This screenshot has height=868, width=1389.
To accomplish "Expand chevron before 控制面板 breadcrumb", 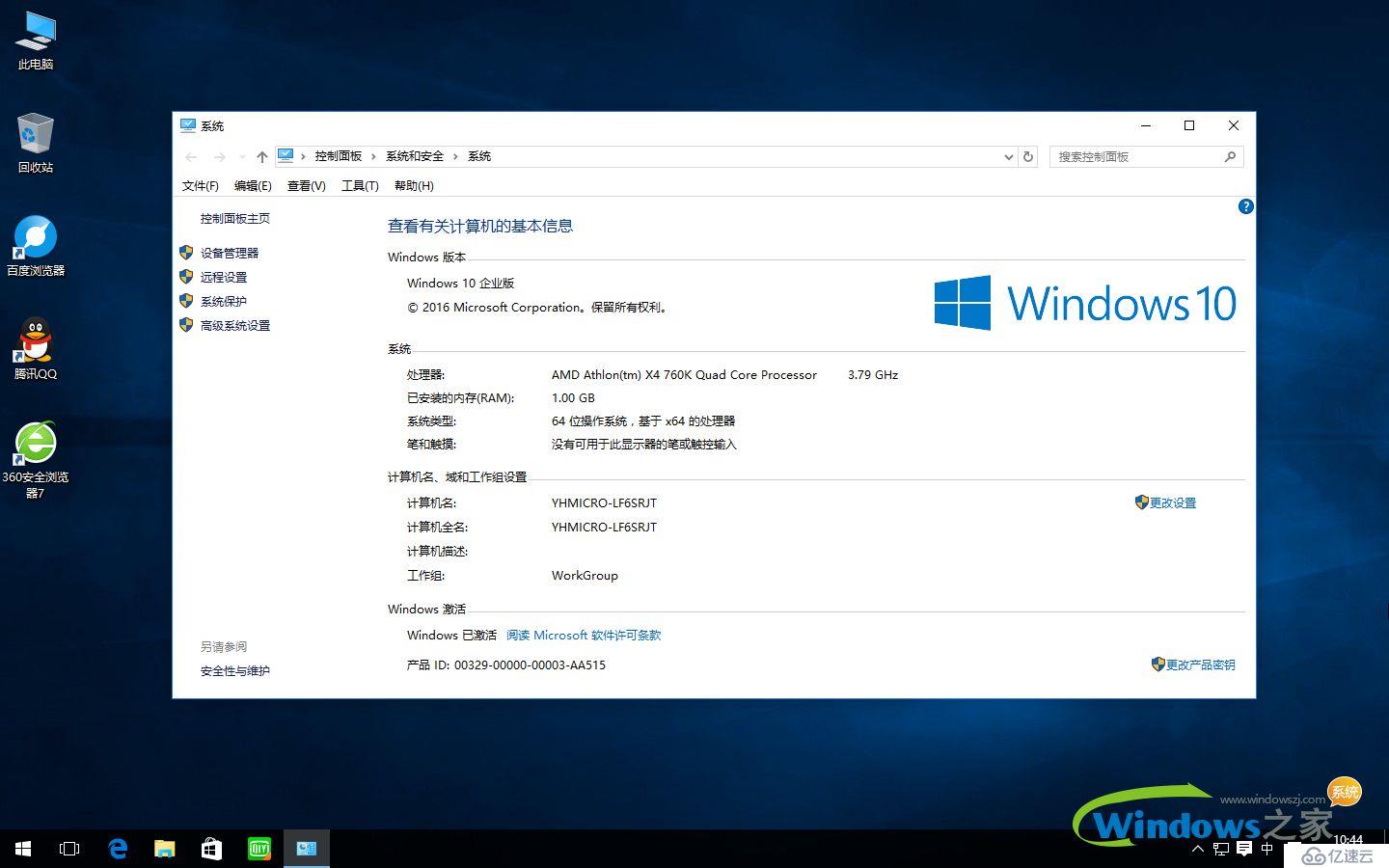I will tap(303, 156).
